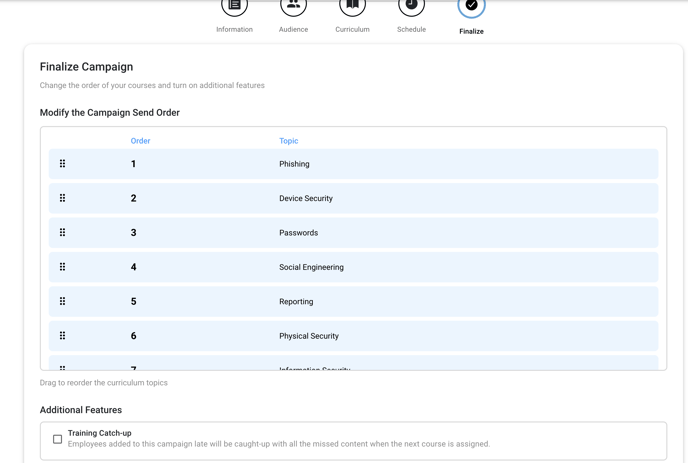The width and height of the screenshot is (688, 463).
Task: Click the Order column header
Action: coord(140,141)
